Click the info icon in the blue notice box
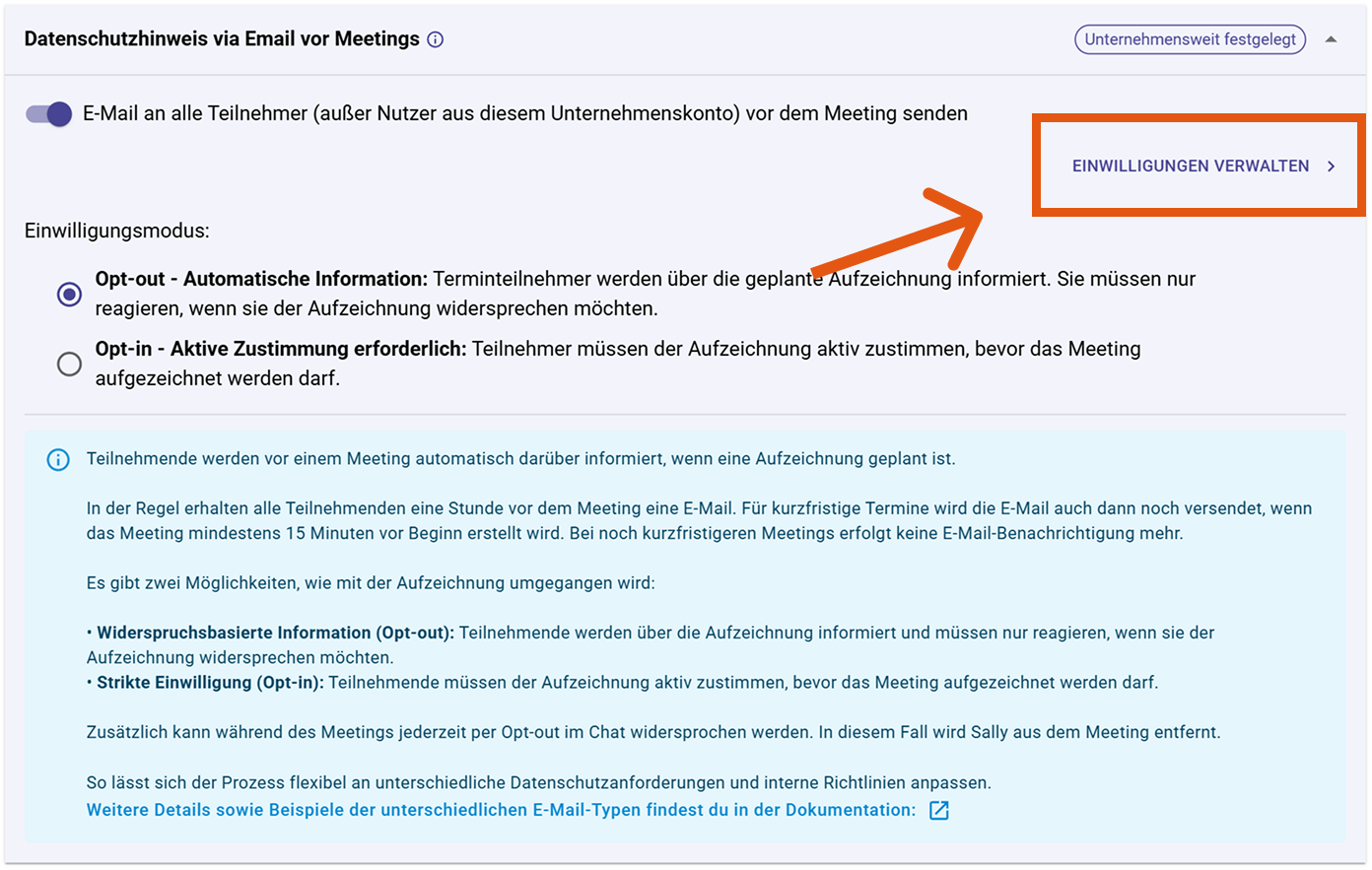 (58, 460)
